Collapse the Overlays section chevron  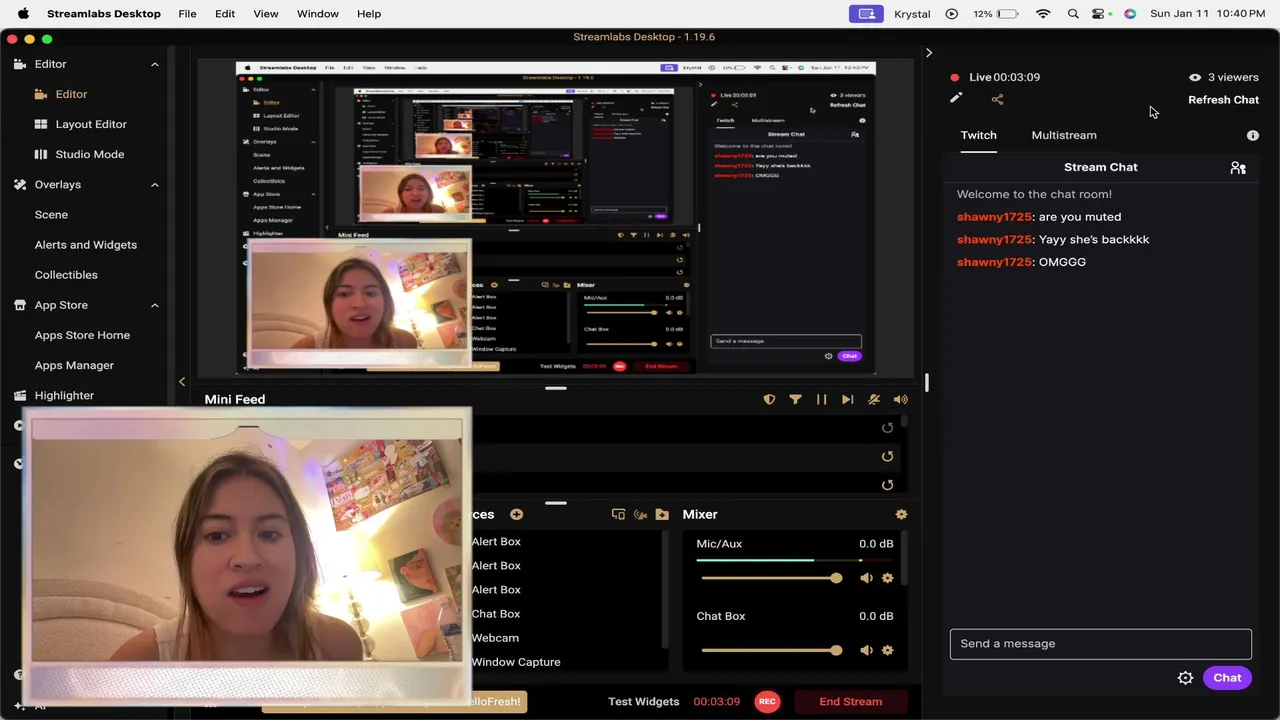tap(155, 185)
